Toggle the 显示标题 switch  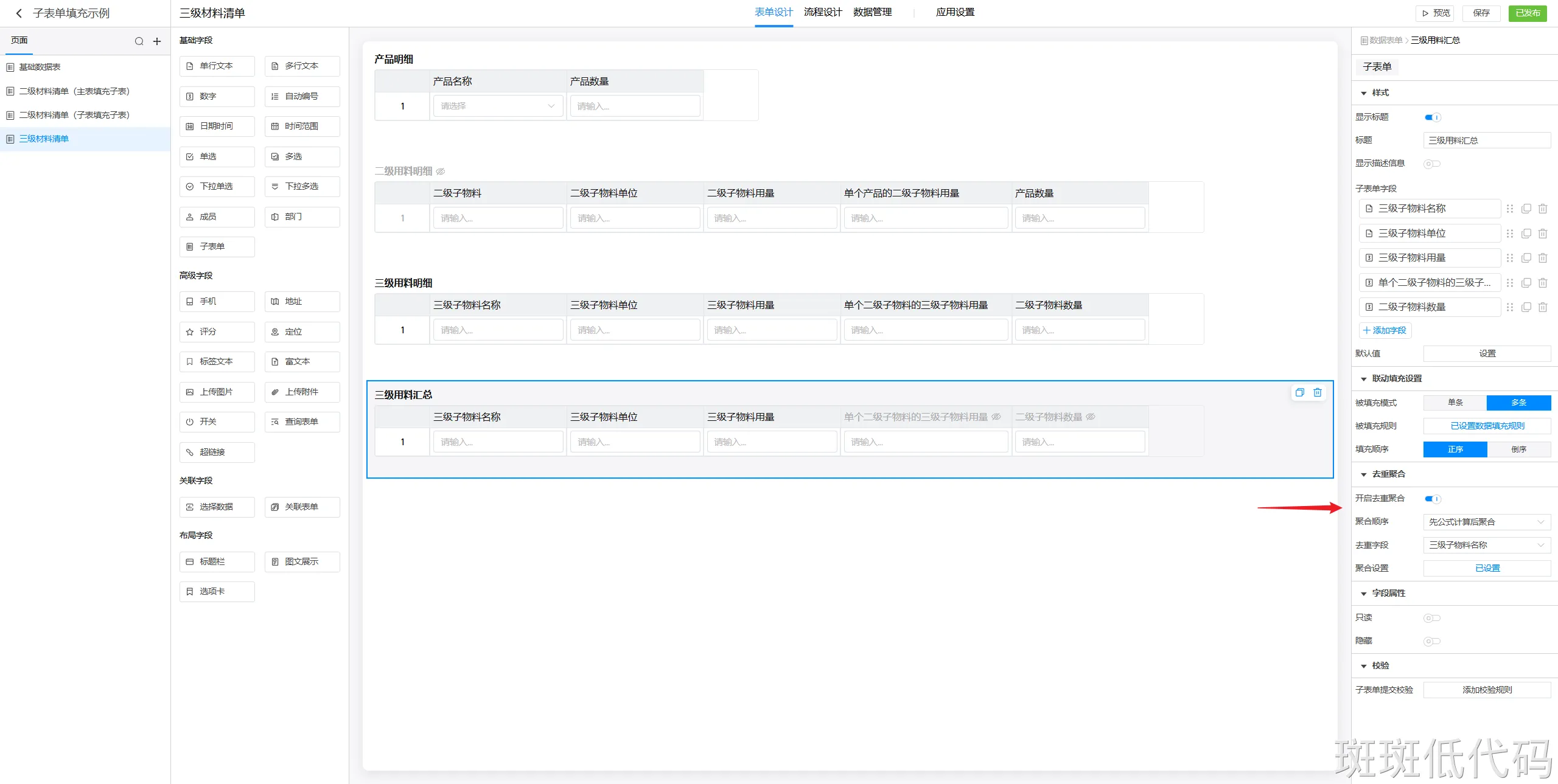tap(1432, 117)
